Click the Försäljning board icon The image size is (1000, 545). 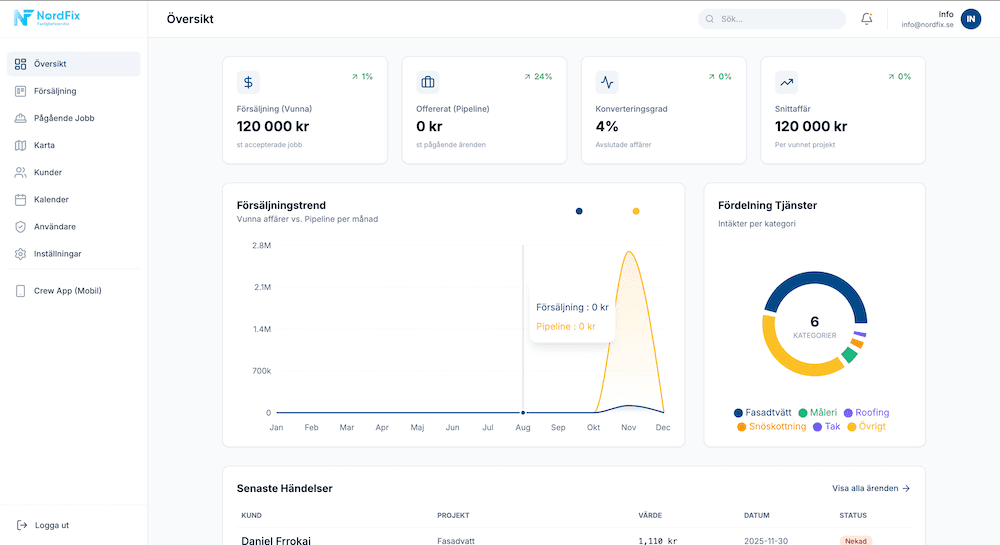tap(20, 91)
